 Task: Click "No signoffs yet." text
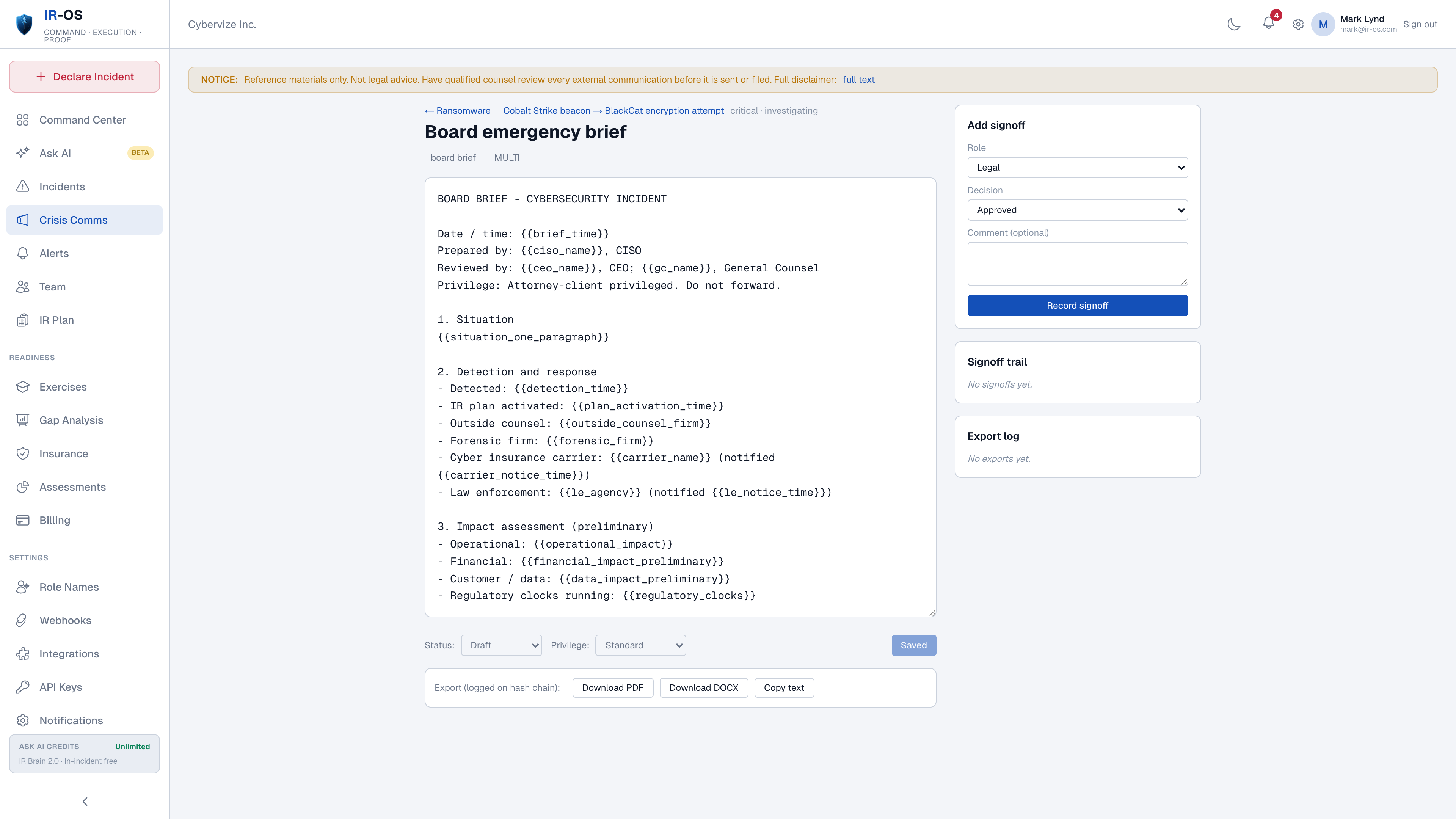point(999,384)
